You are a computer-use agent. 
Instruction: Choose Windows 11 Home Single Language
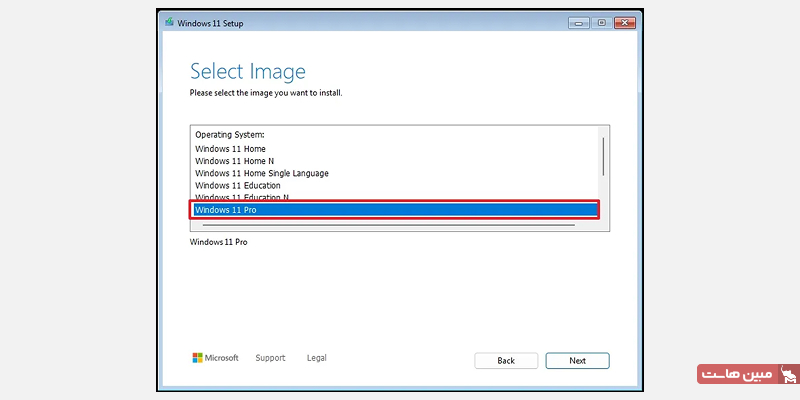(395, 173)
